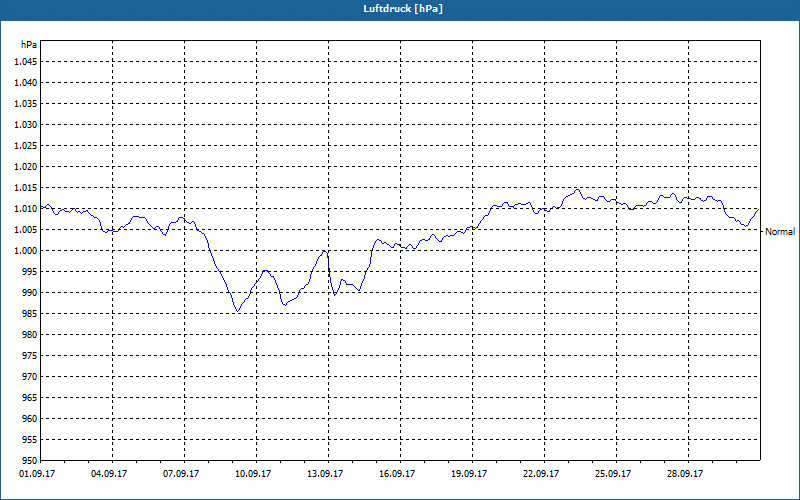The height and width of the screenshot is (500, 800).
Task: Click the 16.09.17 date label
Action: click(397, 474)
